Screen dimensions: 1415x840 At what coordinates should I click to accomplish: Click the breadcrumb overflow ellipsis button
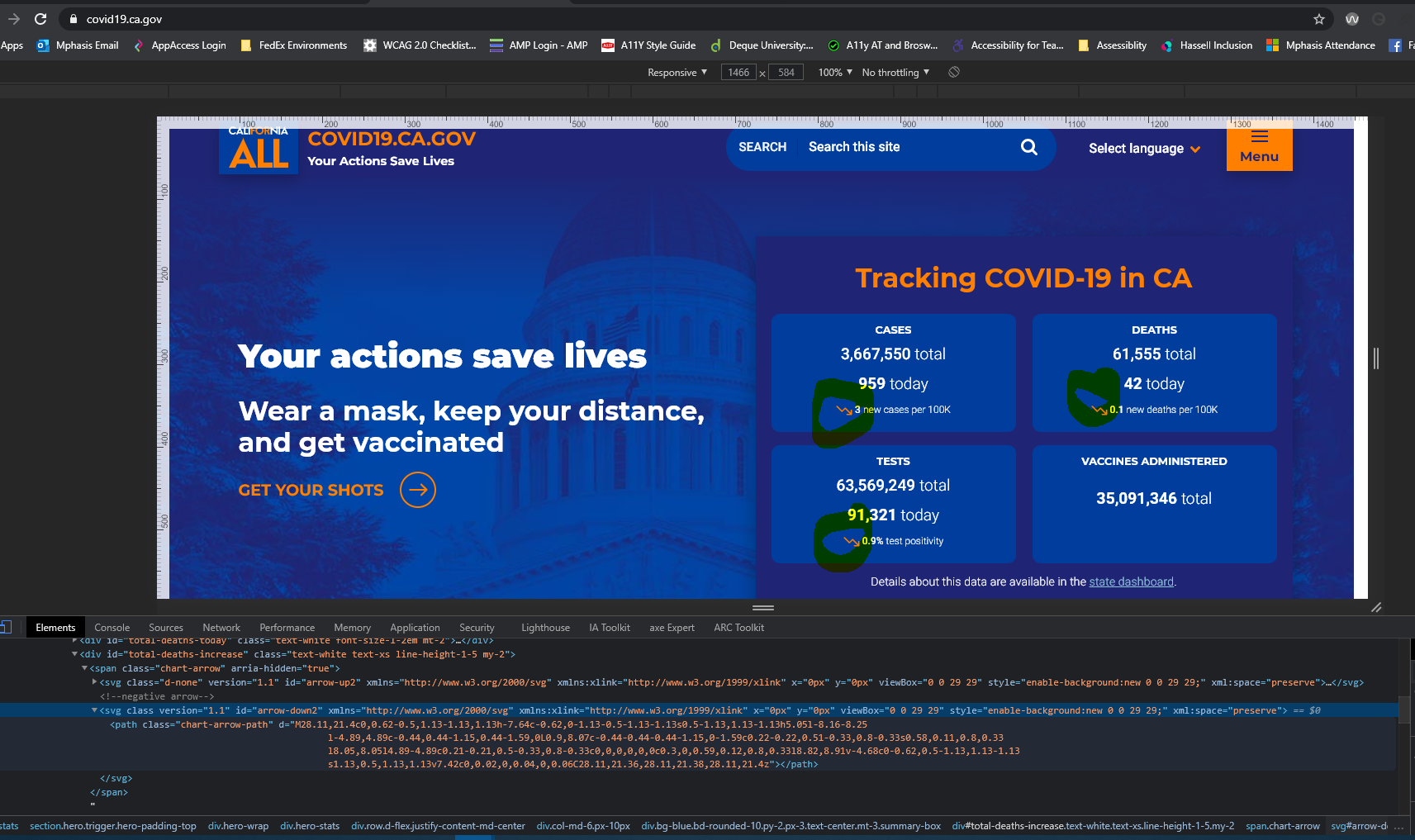tap(1398, 826)
